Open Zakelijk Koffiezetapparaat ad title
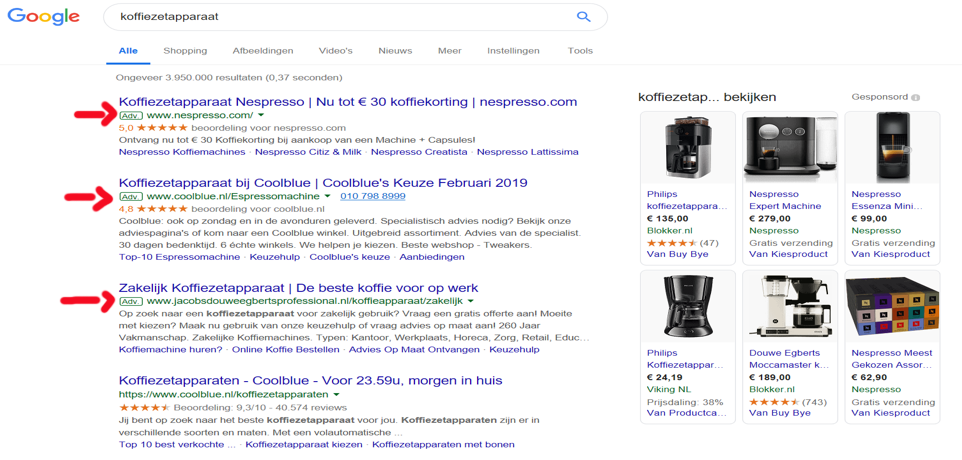The width and height of the screenshot is (962, 460). (298, 288)
